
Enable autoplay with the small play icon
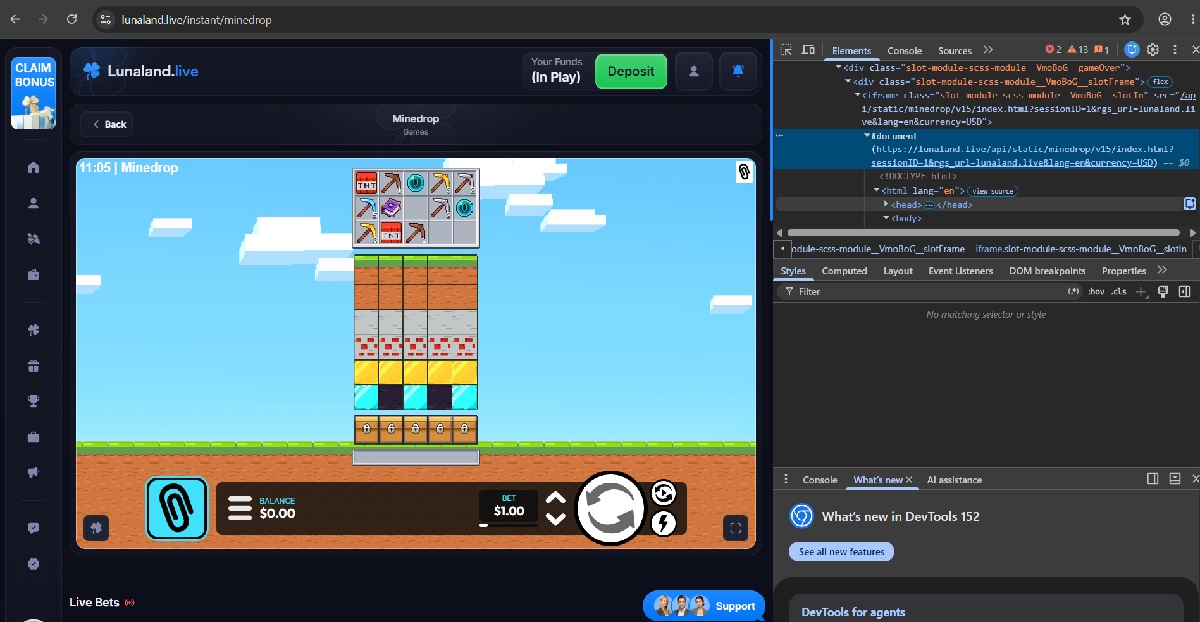point(664,493)
